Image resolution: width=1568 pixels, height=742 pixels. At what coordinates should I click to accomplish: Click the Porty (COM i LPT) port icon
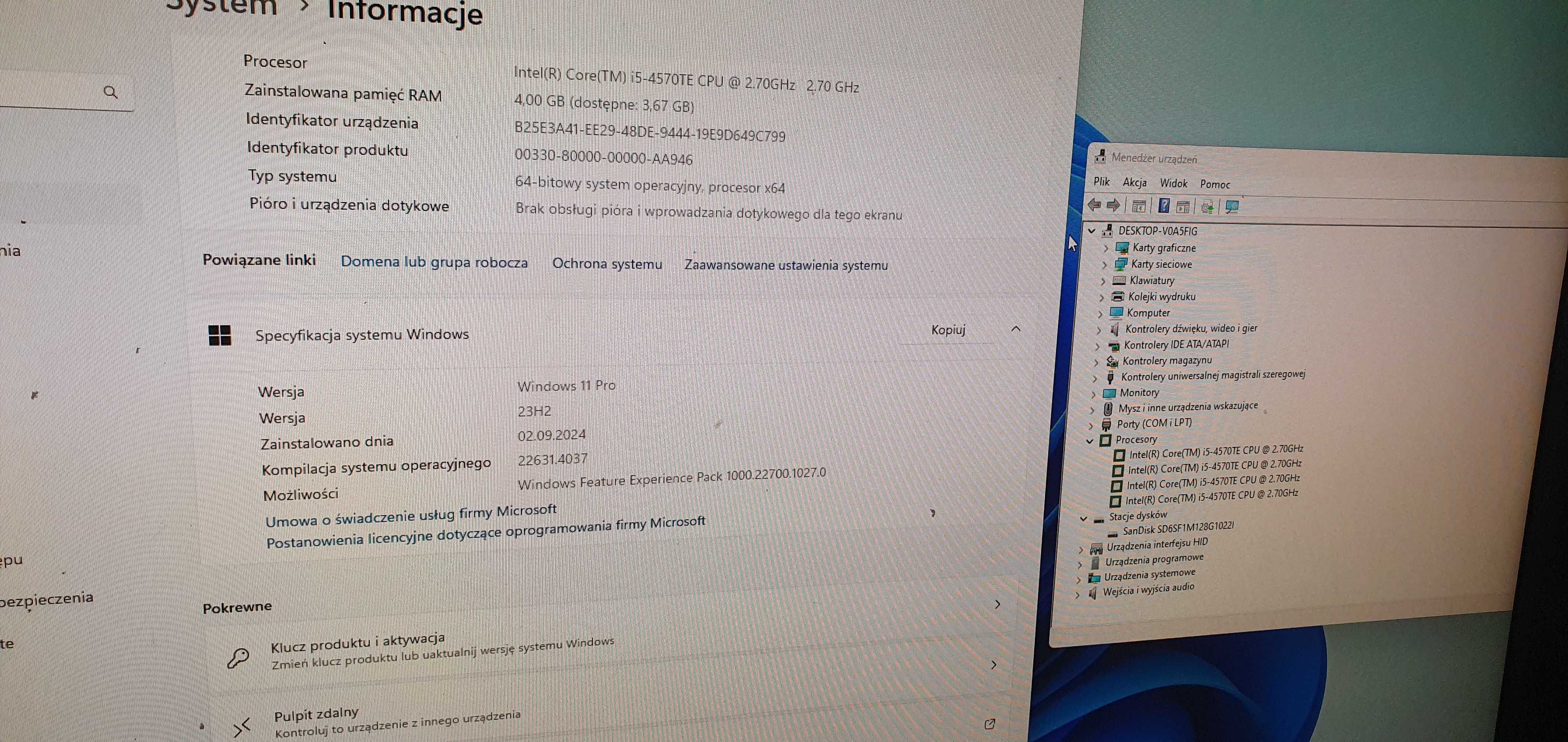coord(1107,425)
